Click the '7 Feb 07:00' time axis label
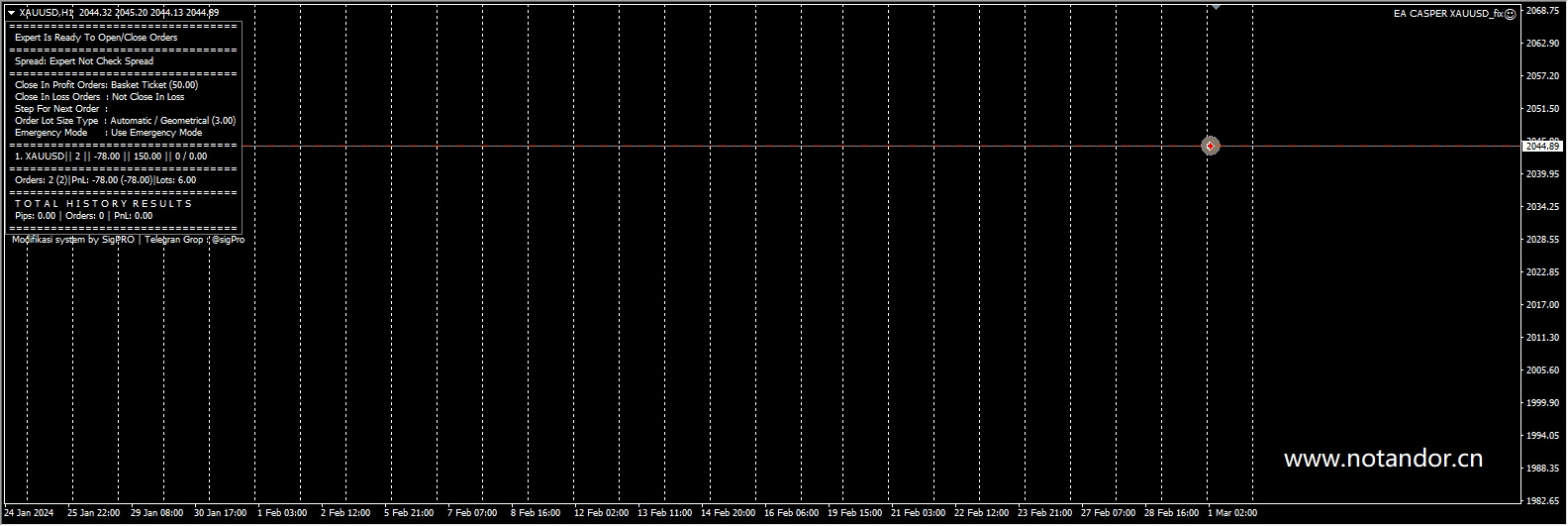This screenshot has height=526, width=1568. coord(472,514)
